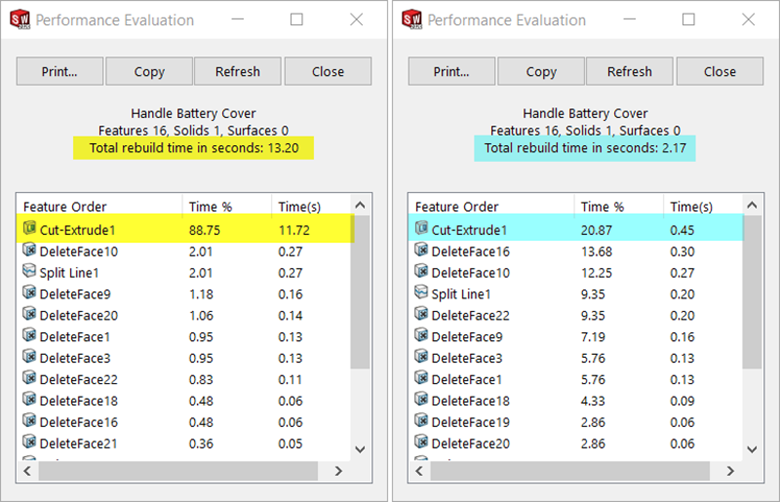Click the DeleteFace1 icon in left window
The width and height of the screenshot is (780, 502).
pyautogui.click(x=30, y=335)
